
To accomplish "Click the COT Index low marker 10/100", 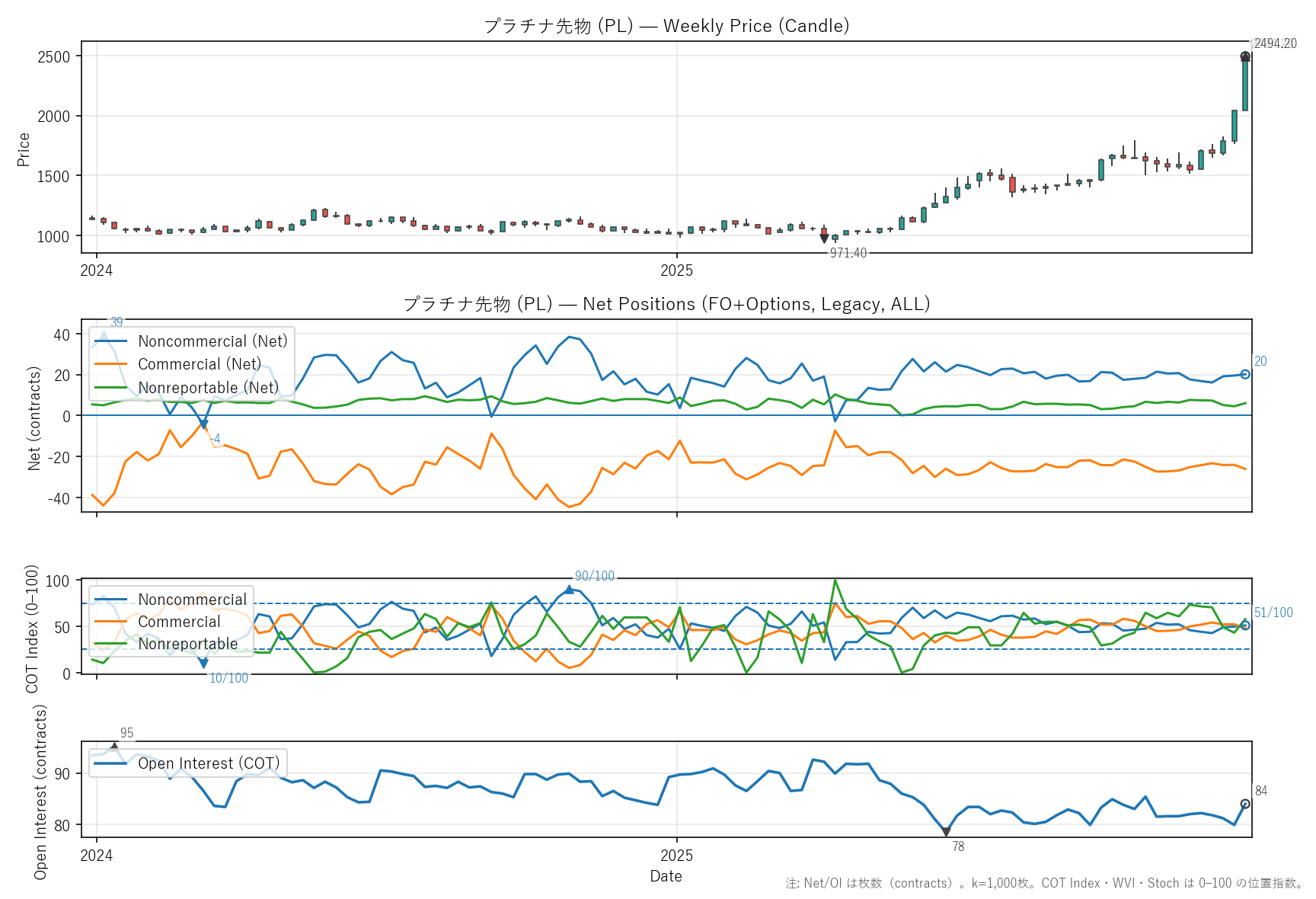I will (x=203, y=664).
